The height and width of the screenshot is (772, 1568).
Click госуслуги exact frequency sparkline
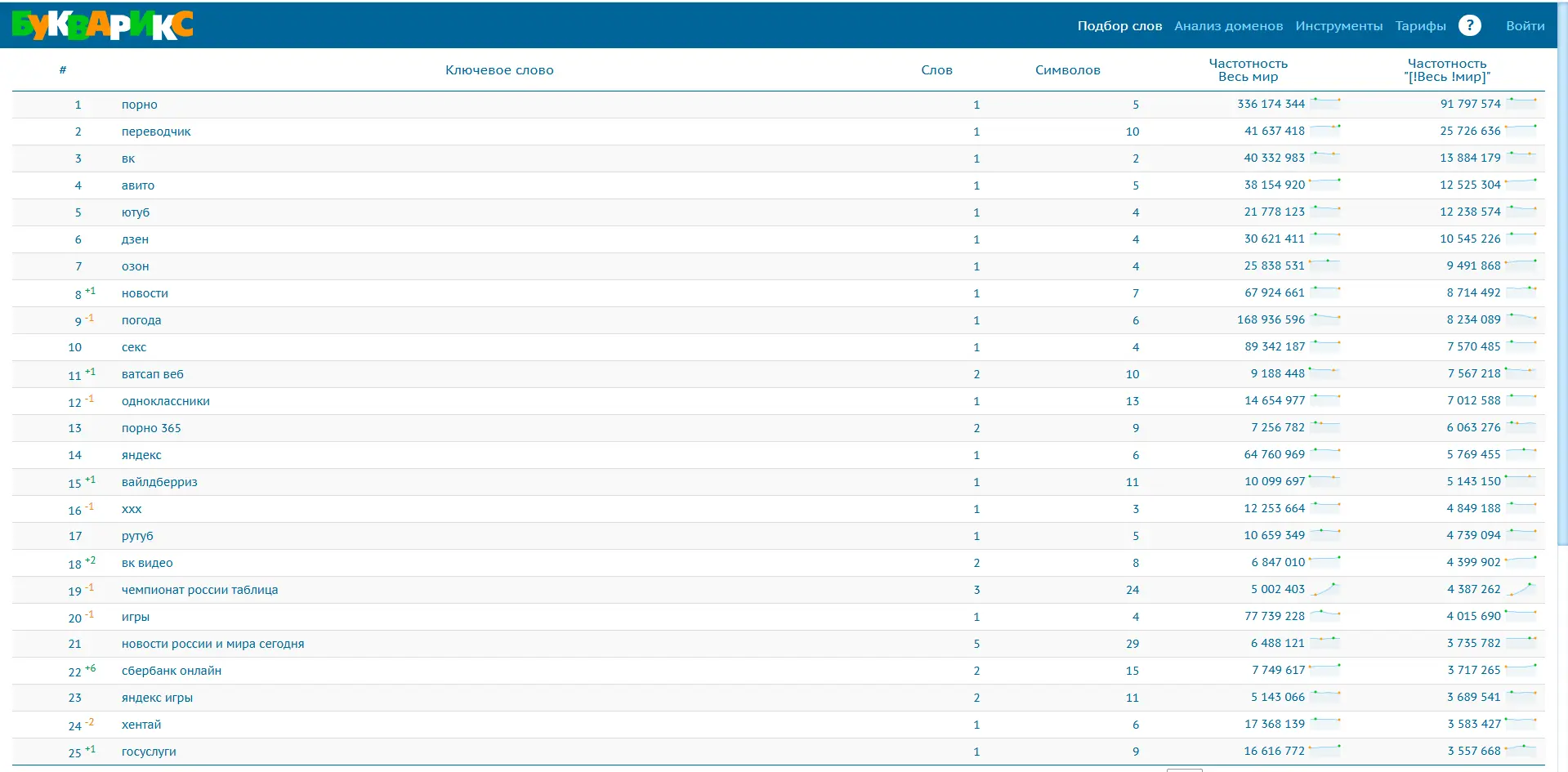click(1521, 751)
